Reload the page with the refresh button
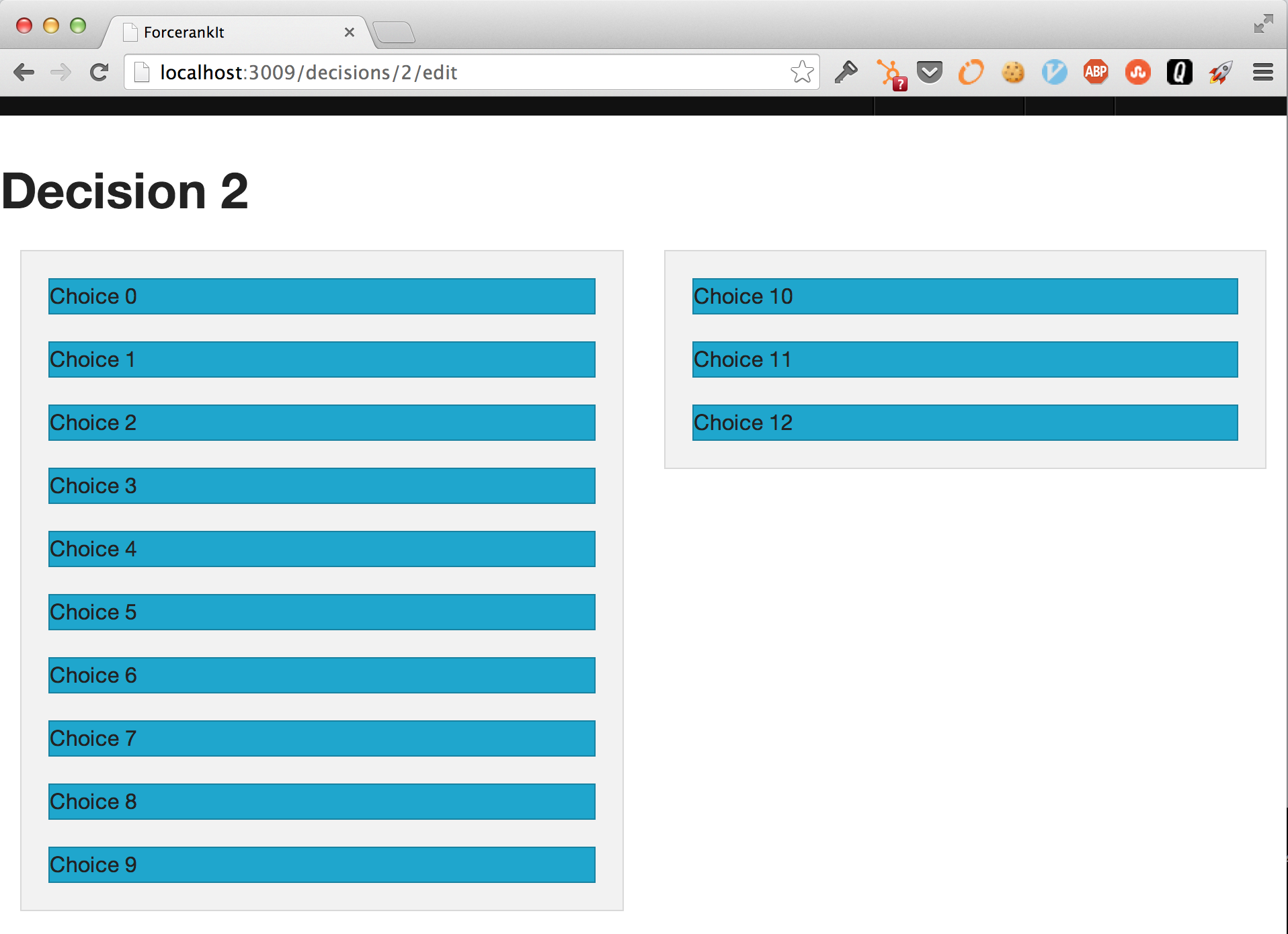This screenshot has height=934, width=1288. (100, 72)
